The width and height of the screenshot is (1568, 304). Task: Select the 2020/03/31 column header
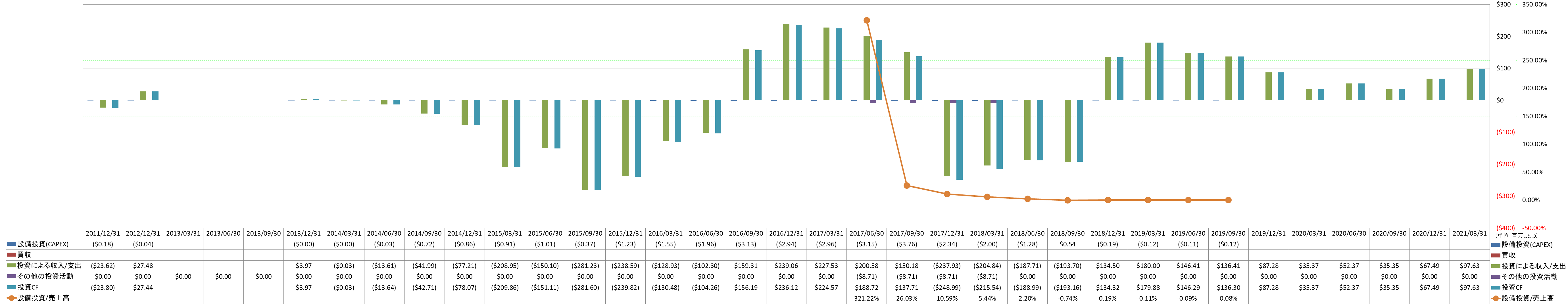pyautogui.click(x=1309, y=234)
